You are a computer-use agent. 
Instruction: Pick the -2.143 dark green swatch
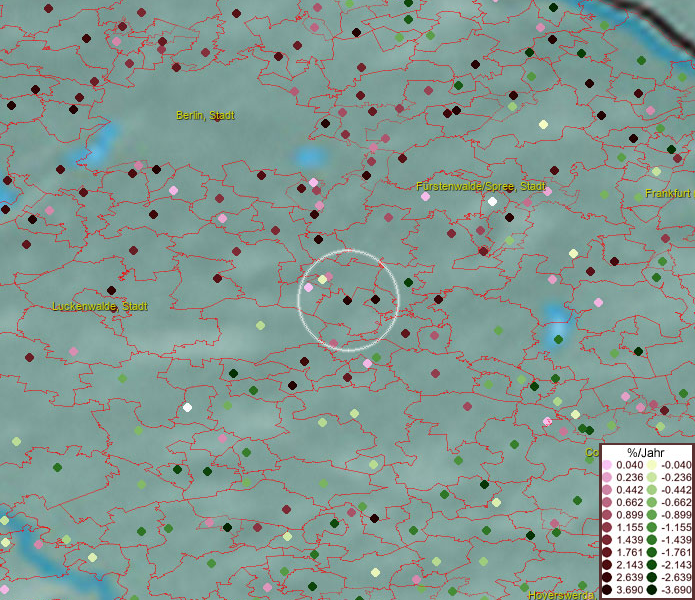652,565
